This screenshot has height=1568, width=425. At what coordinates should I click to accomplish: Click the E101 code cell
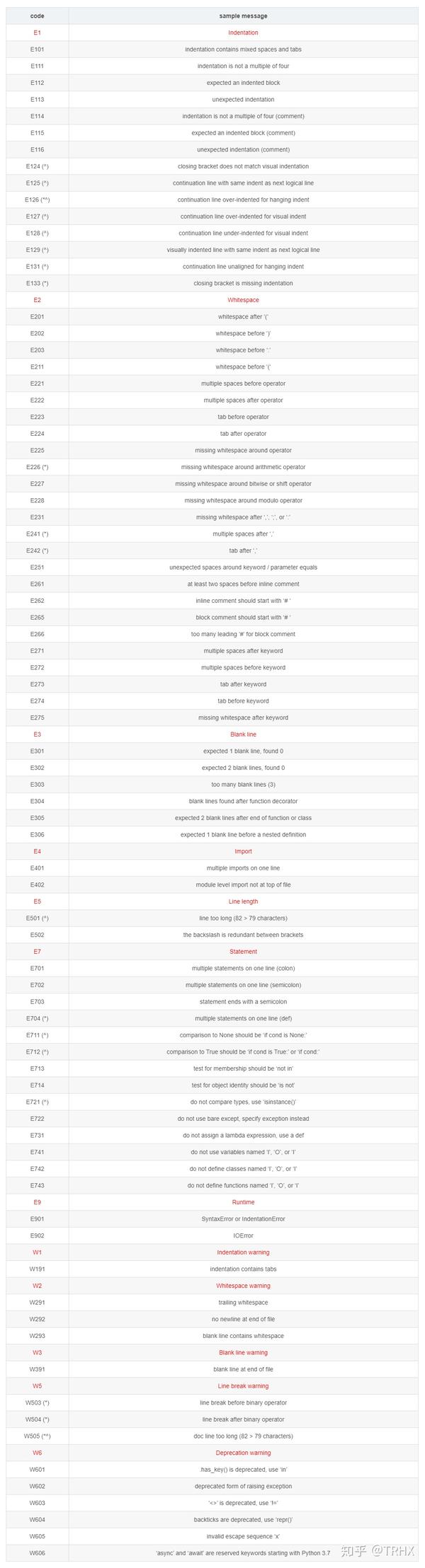(37, 50)
